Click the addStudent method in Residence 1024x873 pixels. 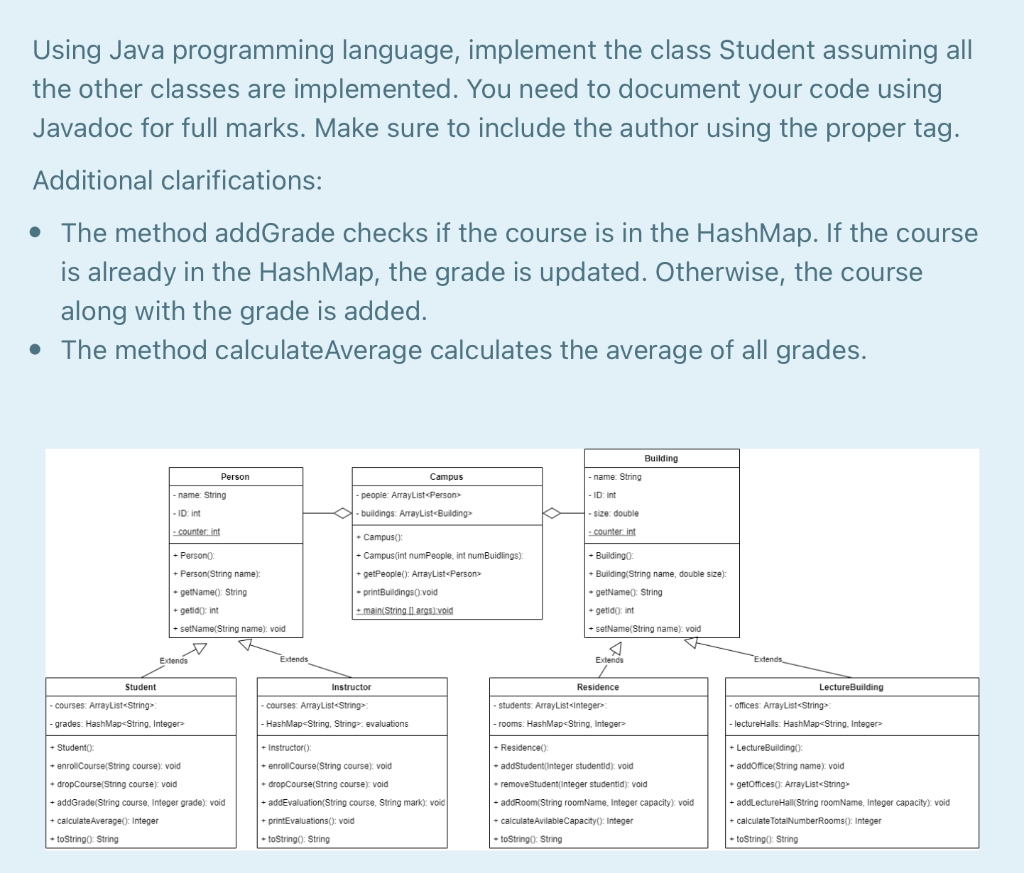(x=567, y=765)
